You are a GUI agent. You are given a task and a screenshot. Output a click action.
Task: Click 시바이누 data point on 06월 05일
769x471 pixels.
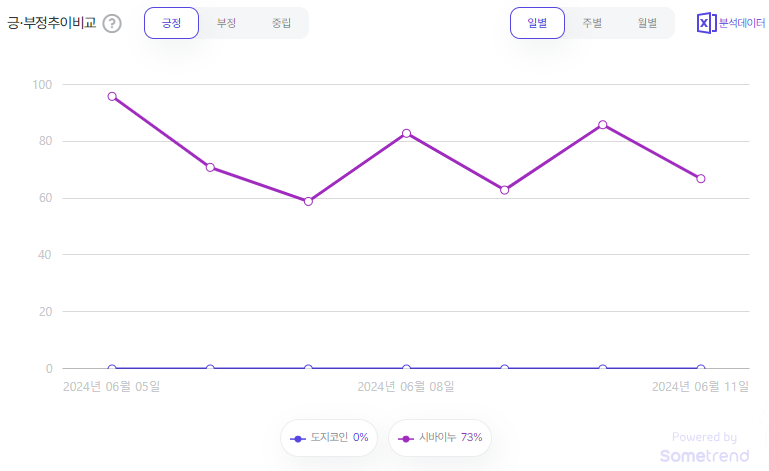[x=112, y=96]
